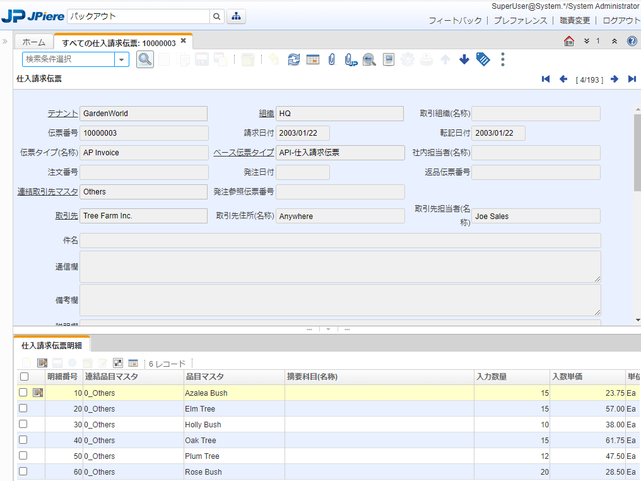Open the 検索条件選択 dropdown arrow
The height and width of the screenshot is (481, 641).
[x=121, y=60]
